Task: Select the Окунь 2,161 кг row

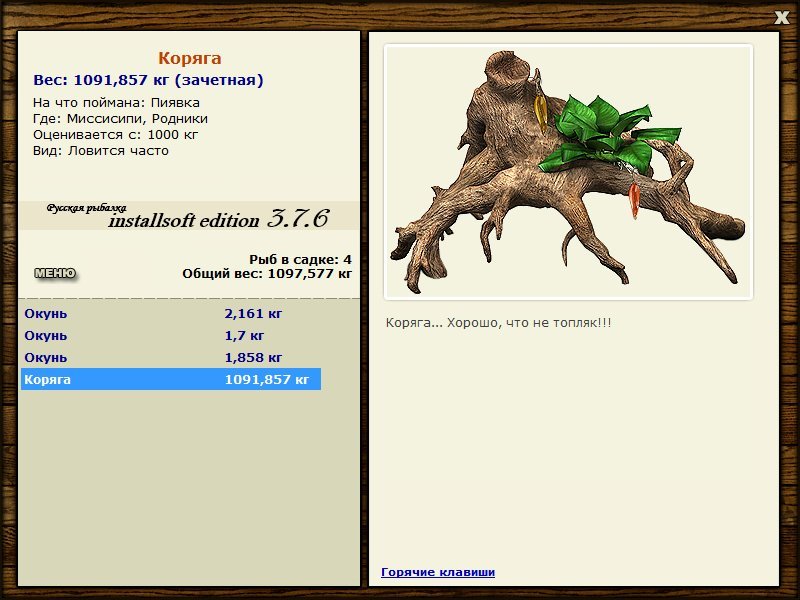Action: pos(171,313)
